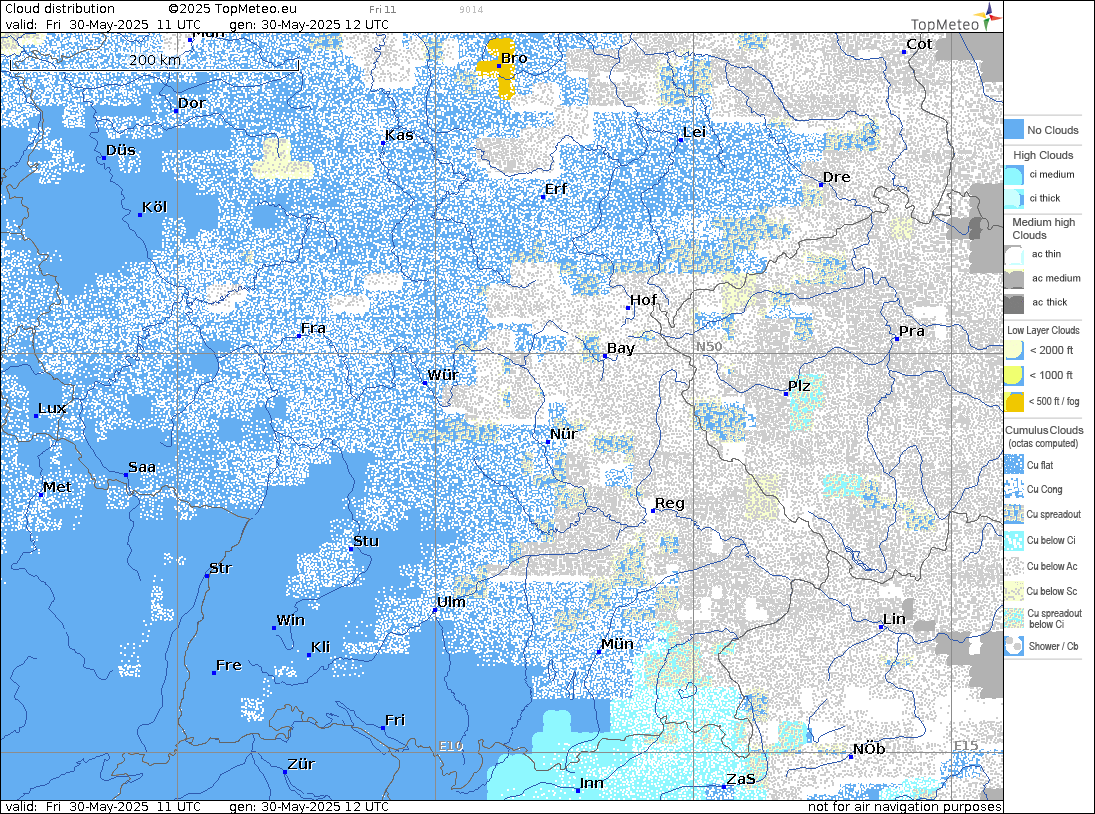The width and height of the screenshot is (1095, 814).
Task: Click the Fri city label
Action: point(395,720)
